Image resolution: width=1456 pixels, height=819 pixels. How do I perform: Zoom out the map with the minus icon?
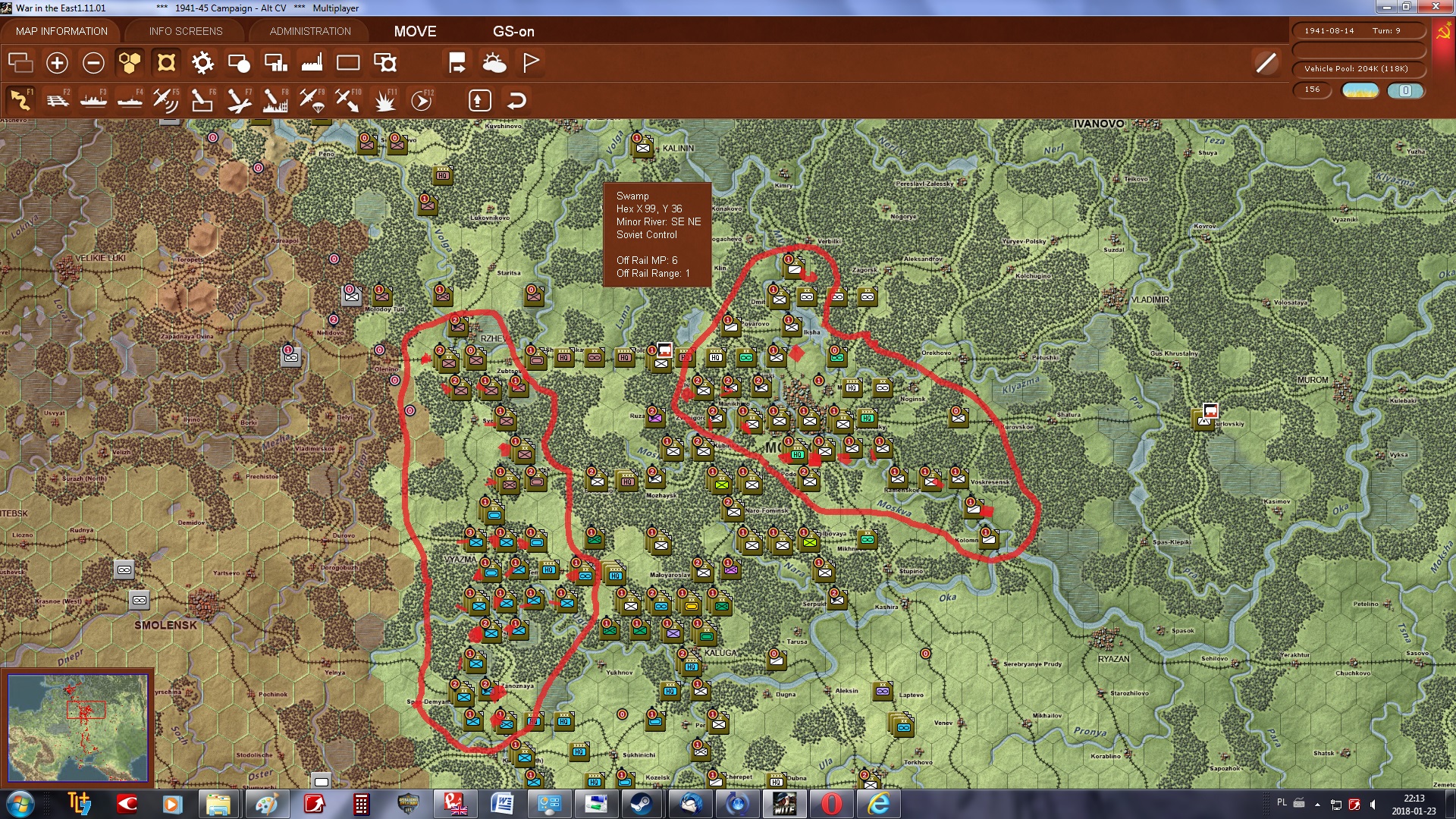[93, 63]
